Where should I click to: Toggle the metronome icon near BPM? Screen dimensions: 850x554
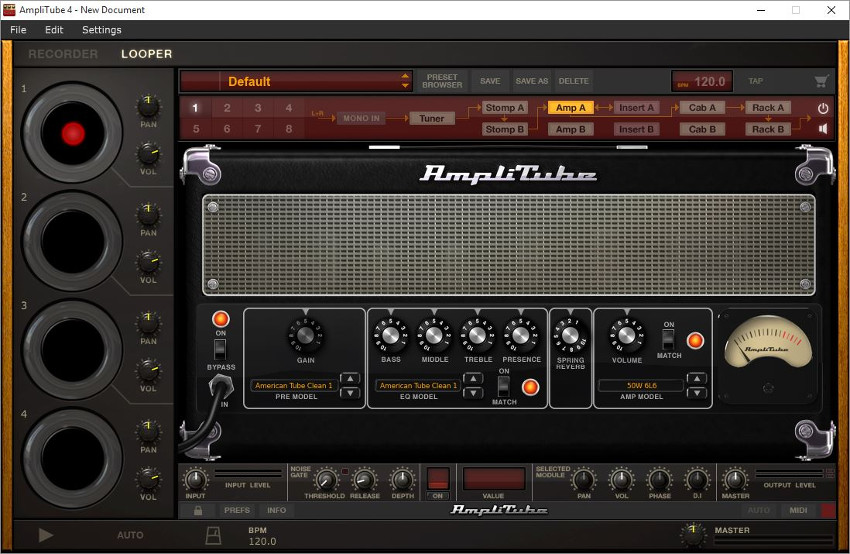pos(213,534)
